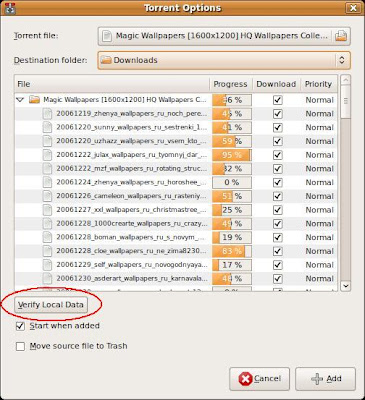The width and height of the screenshot is (365, 400).
Task: Cancel the torrent options dialog
Action: click(259, 379)
